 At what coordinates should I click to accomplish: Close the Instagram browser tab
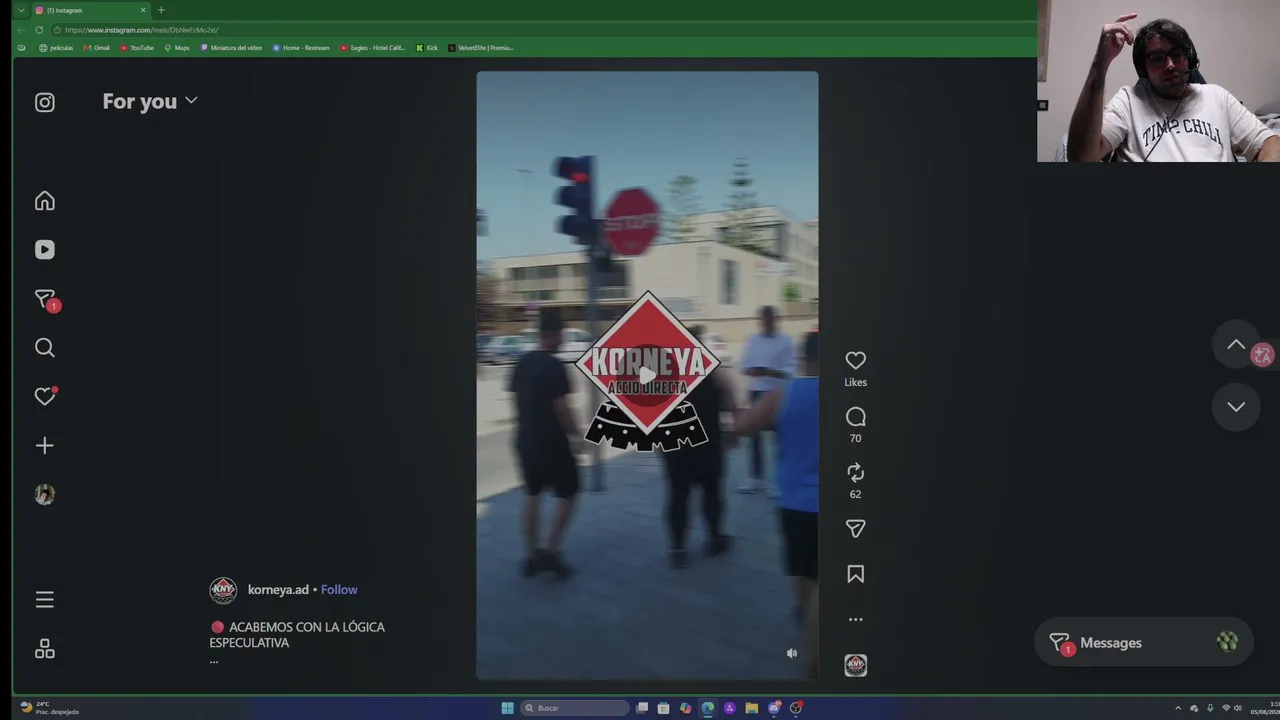point(143,10)
